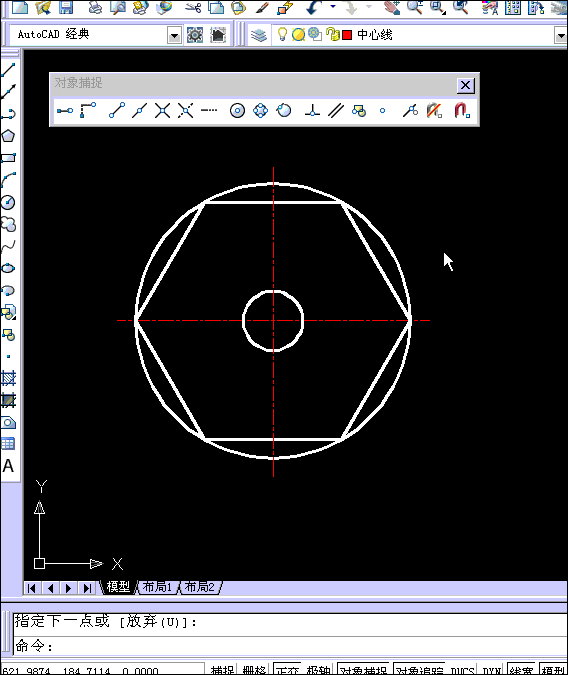Screen dimensions: 568x675
Task: Click the Undo arrow
Action: click(x=314, y=7)
